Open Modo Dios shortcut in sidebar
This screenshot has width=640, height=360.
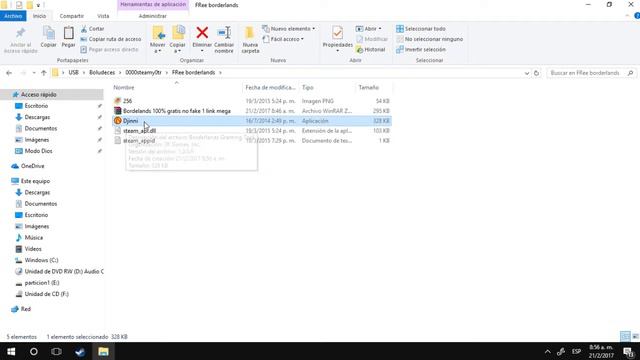[x=38, y=151]
